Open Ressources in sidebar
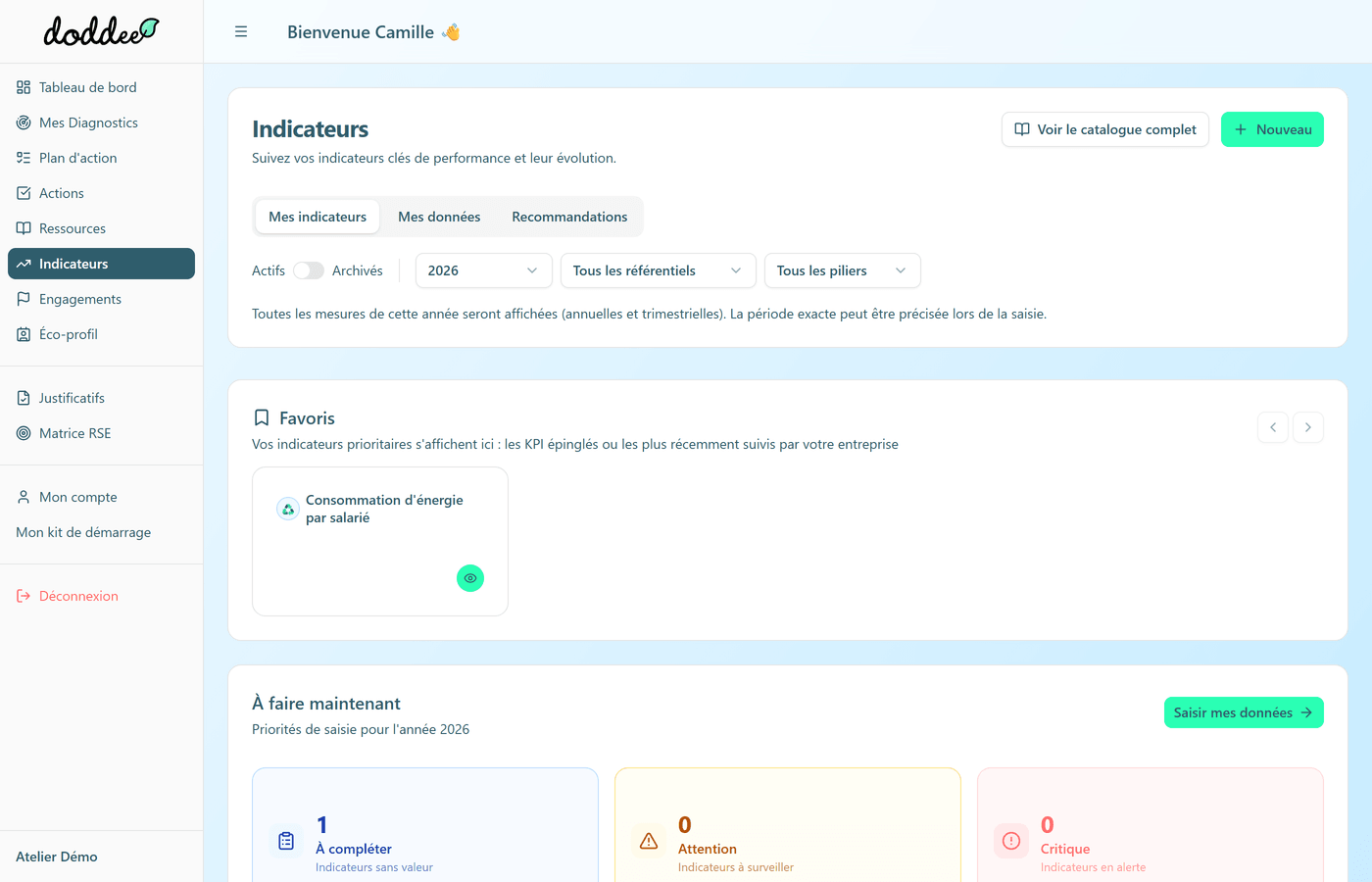 pyautogui.click(x=102, y=228)
